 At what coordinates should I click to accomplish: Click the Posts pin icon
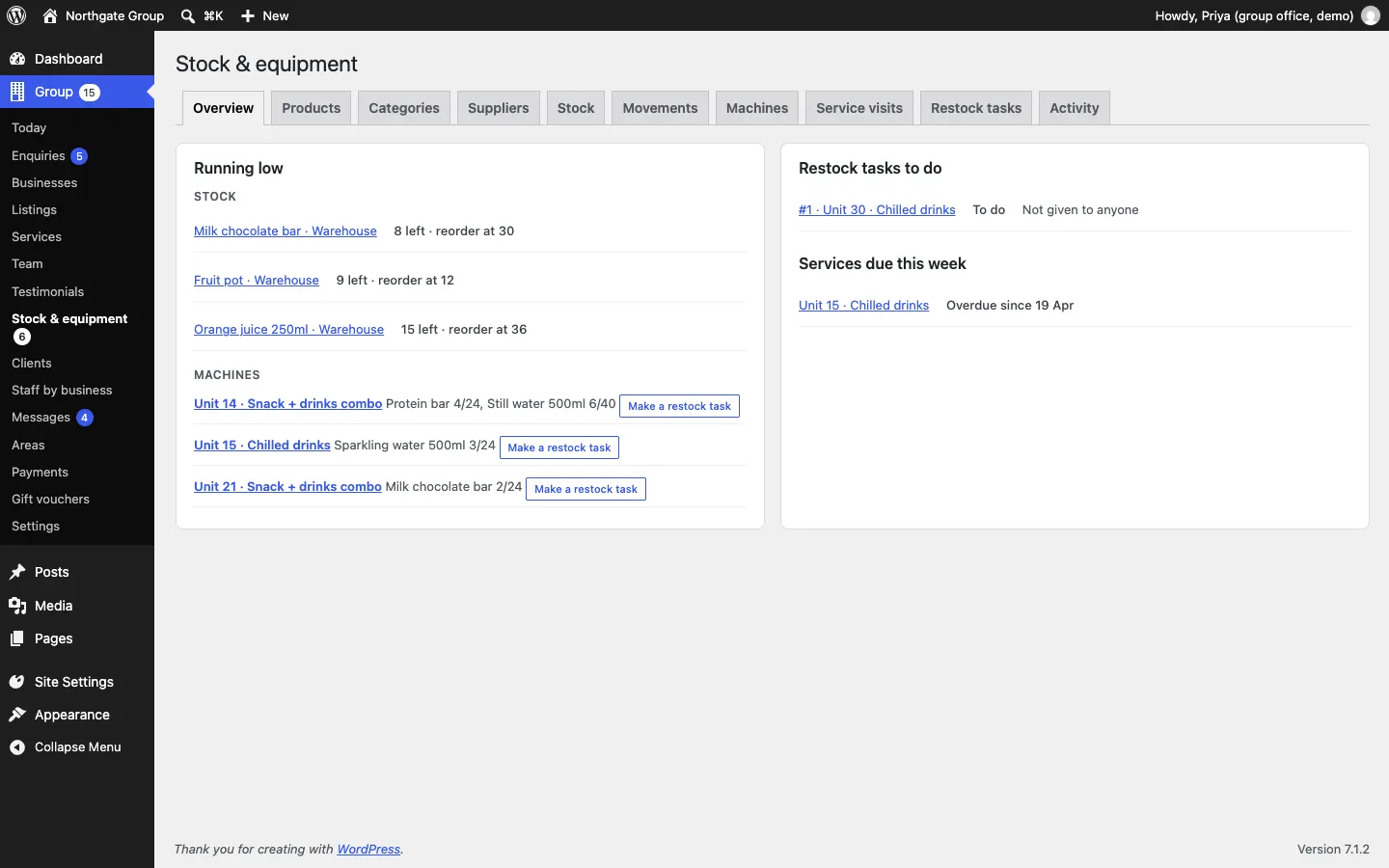click(17, 572)
